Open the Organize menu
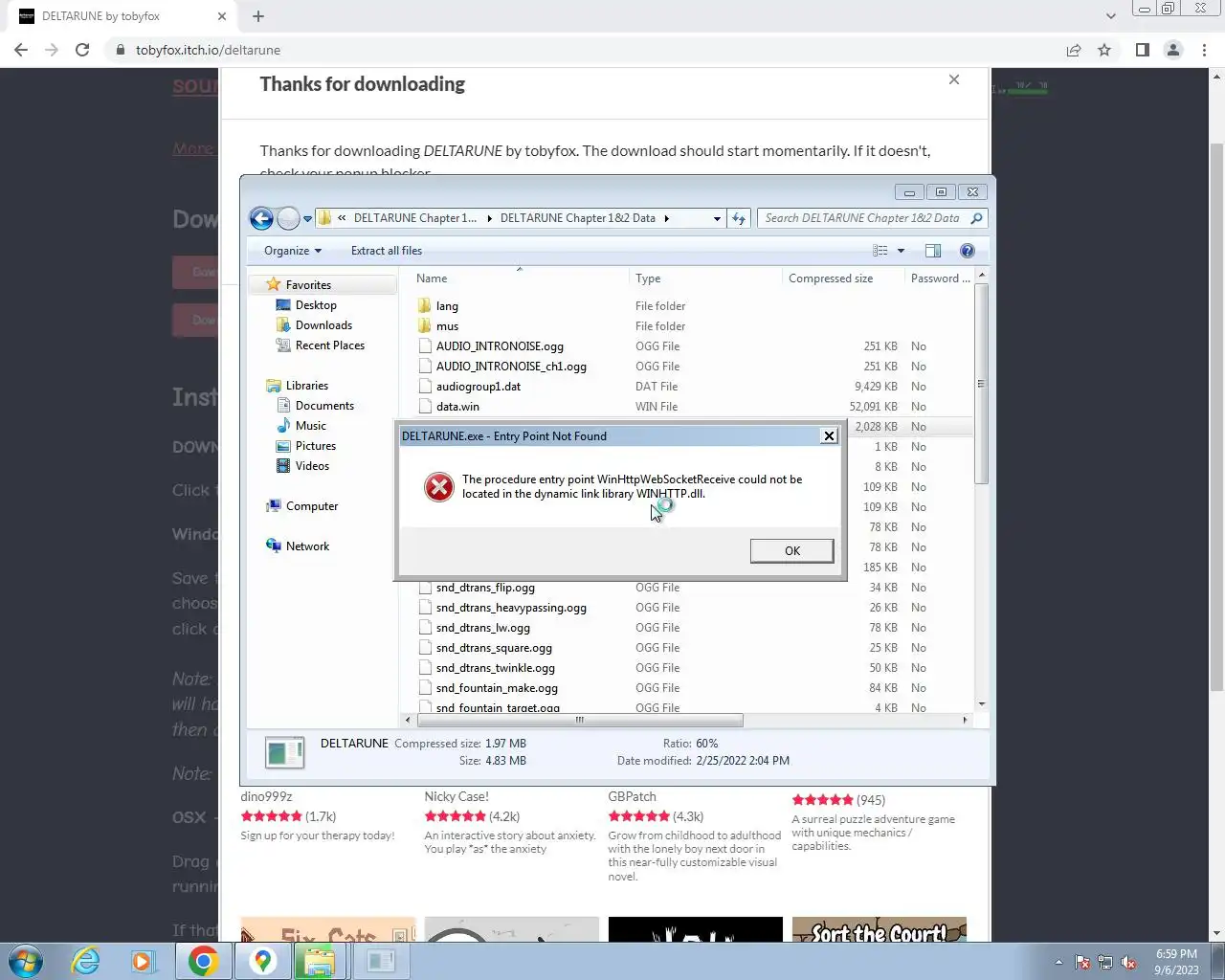 (x=293, y=251)
